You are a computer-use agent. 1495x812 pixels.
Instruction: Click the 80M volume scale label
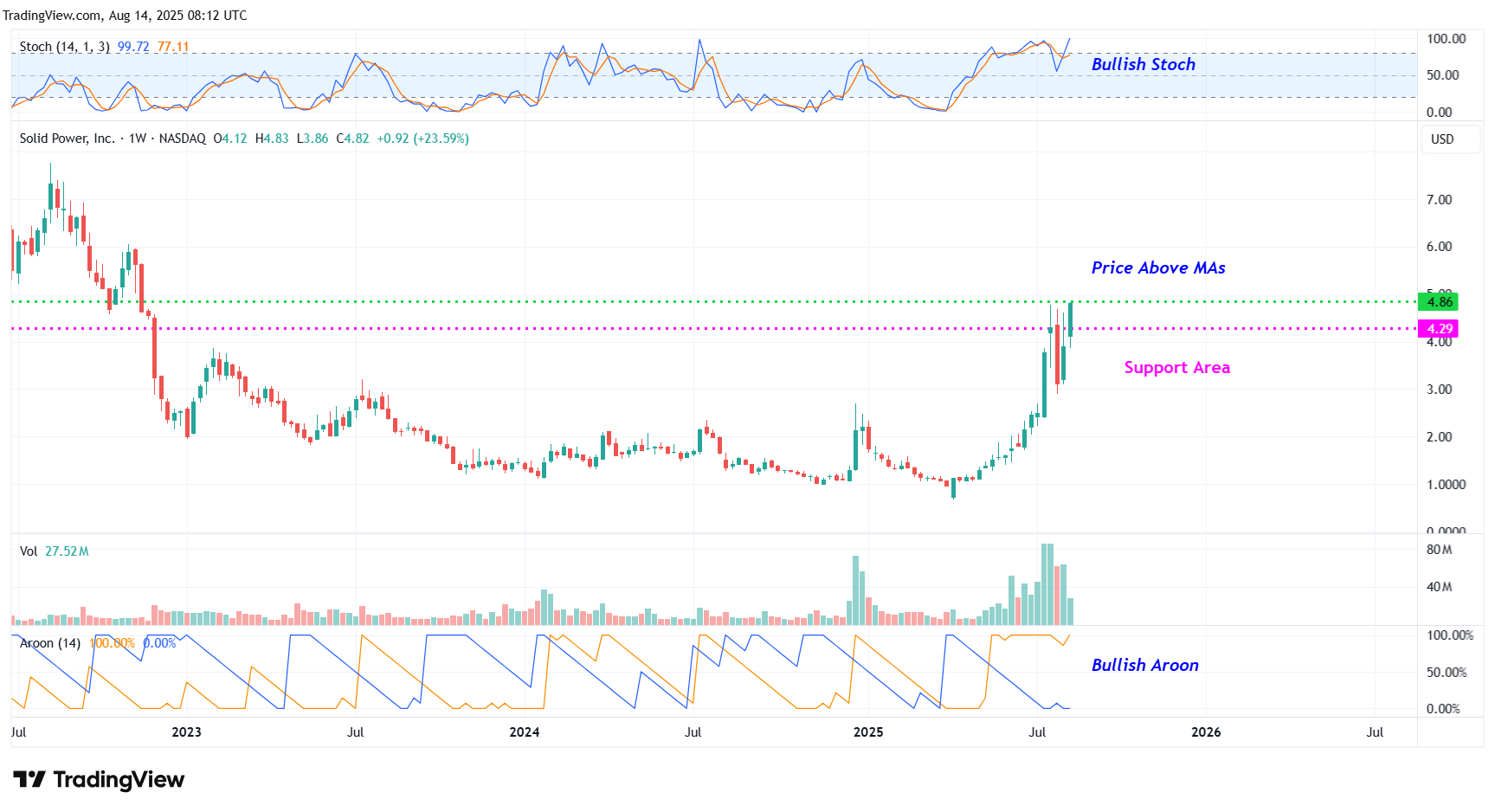coord(1439,550)
